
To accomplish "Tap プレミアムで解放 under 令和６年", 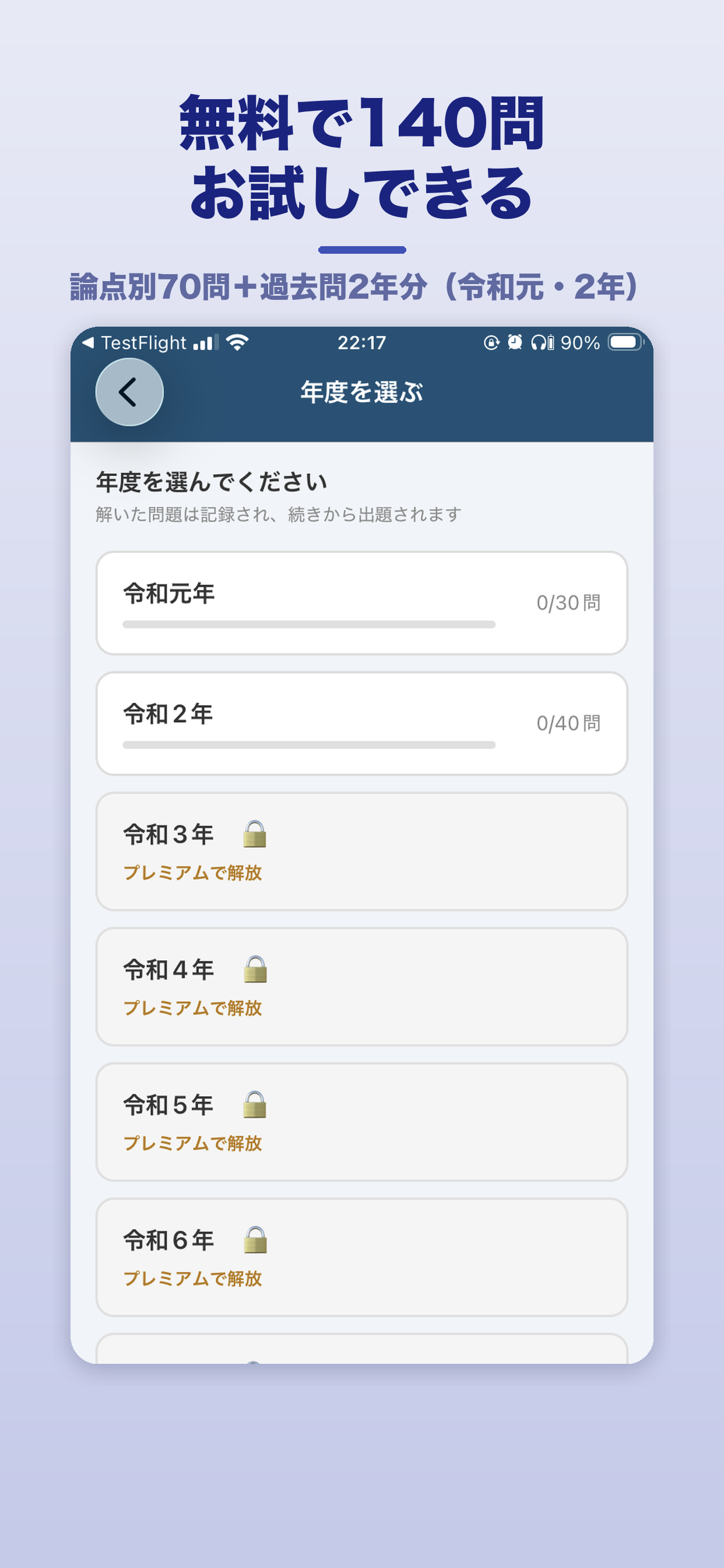I will 193,1278.
